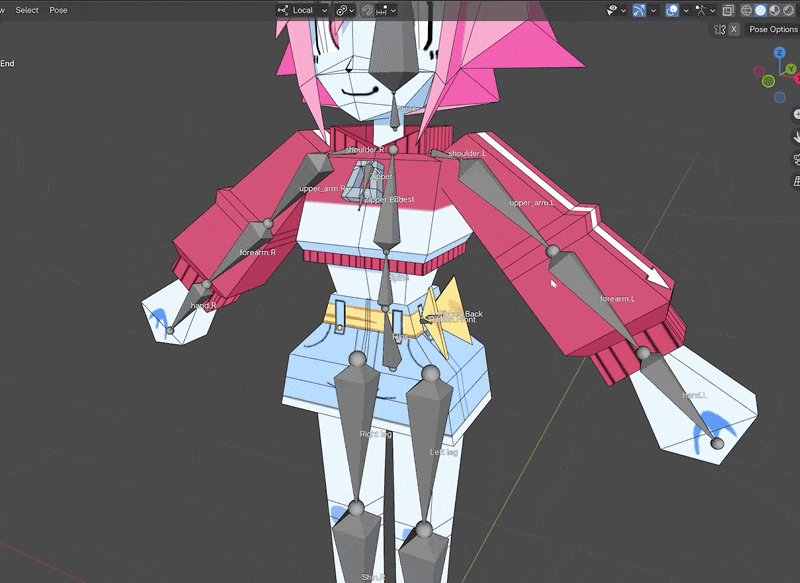Toggle the gizmo display button

640,10
